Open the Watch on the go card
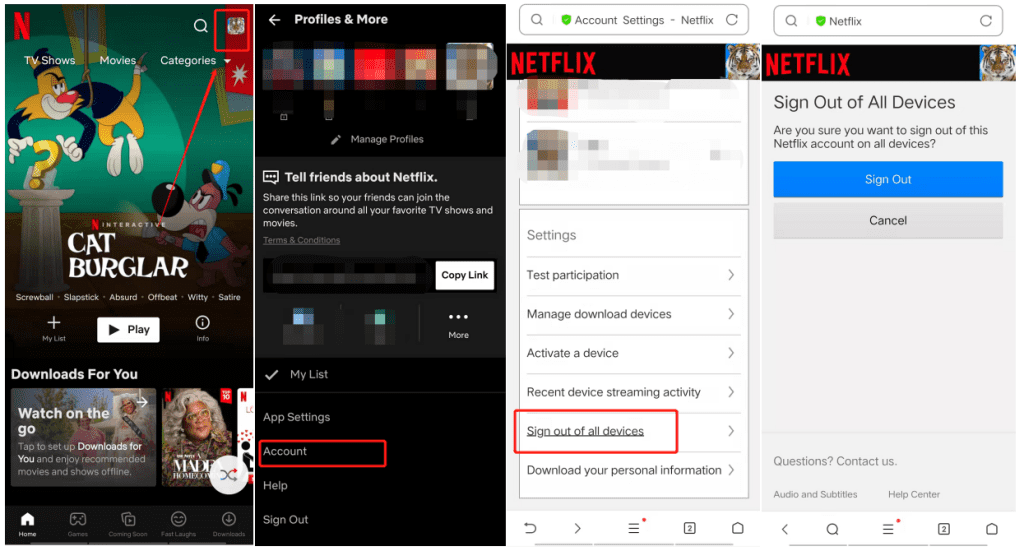 [x=84, y=437]
